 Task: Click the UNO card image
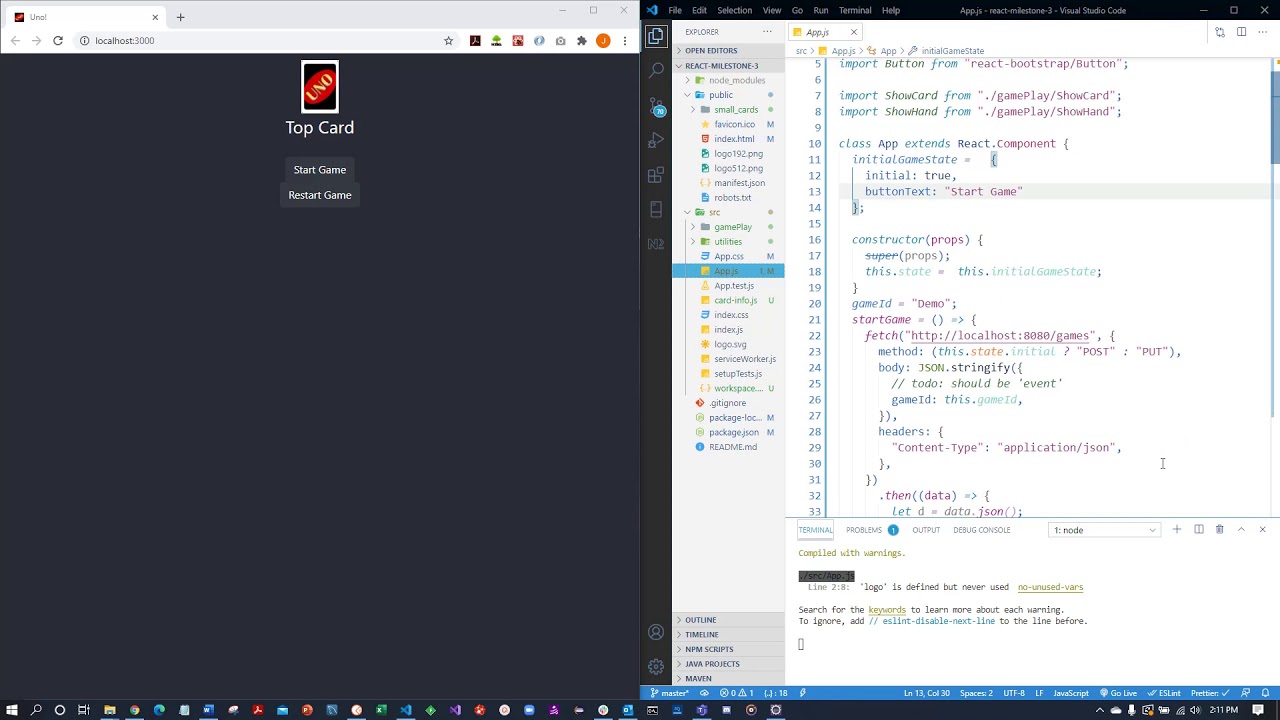point(320,87)
